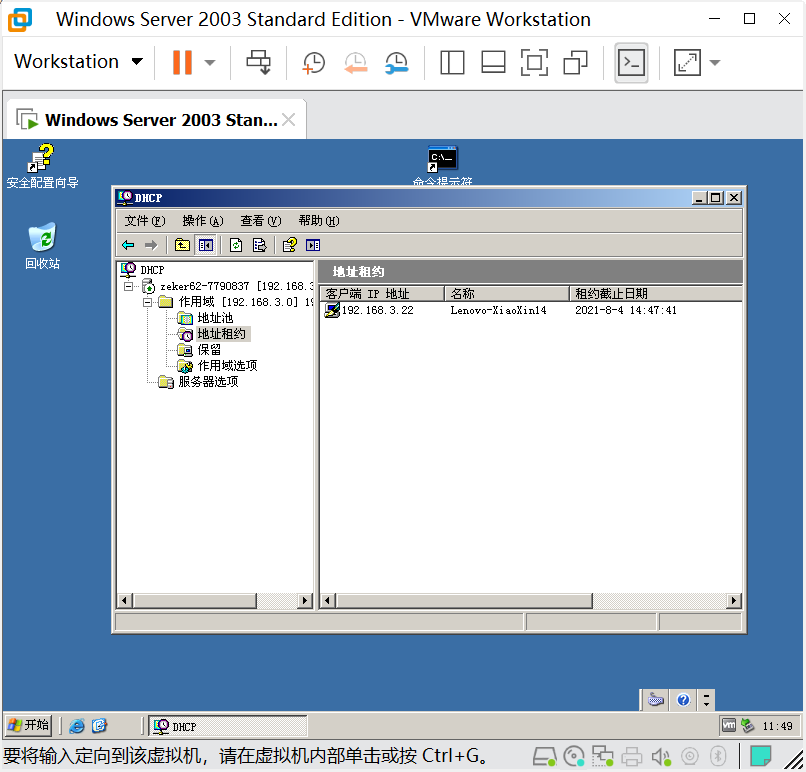This screenshot has width=806, height=772.
Task: Open the language bar options arrow
Action: pyautogui.click(x=706, y=700)
